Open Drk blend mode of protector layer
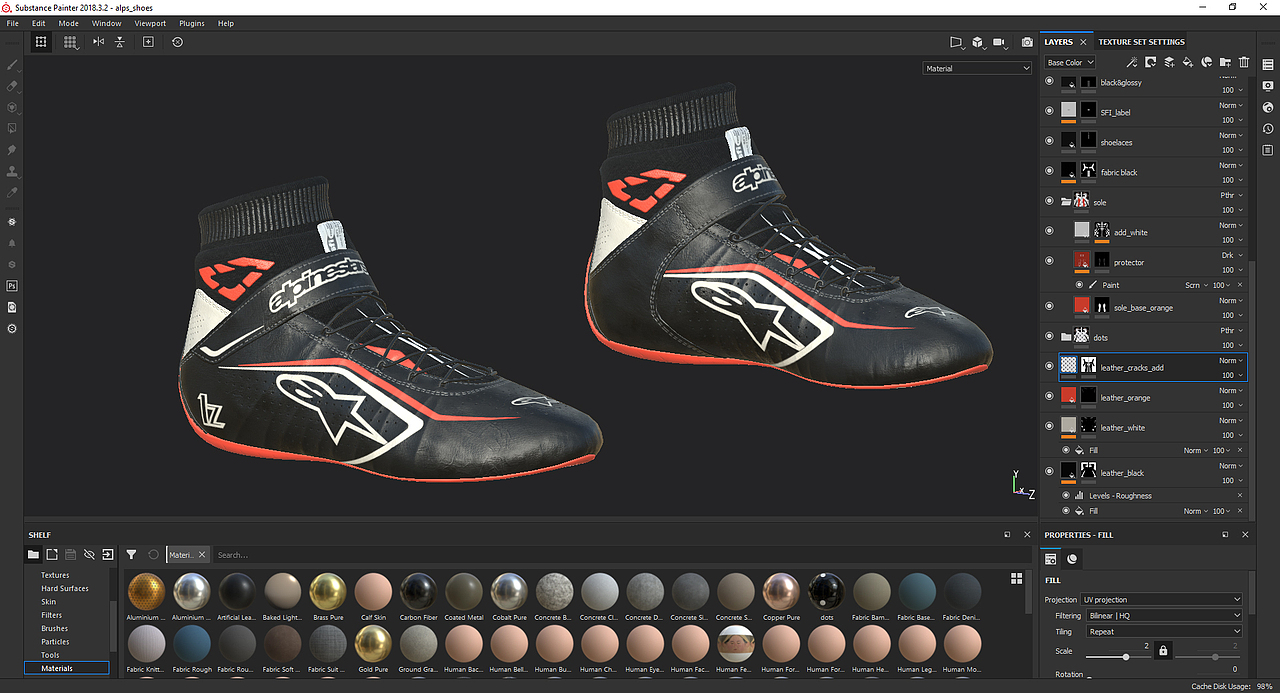The width and height of the screenshot is (1280, 693). (x=1232, y=255)
